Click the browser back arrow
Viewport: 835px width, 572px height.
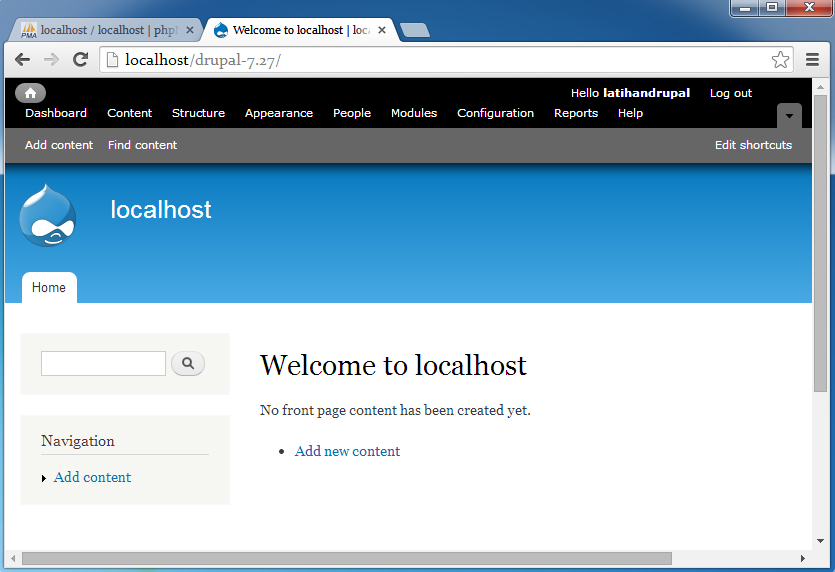[x=22, y=60]
